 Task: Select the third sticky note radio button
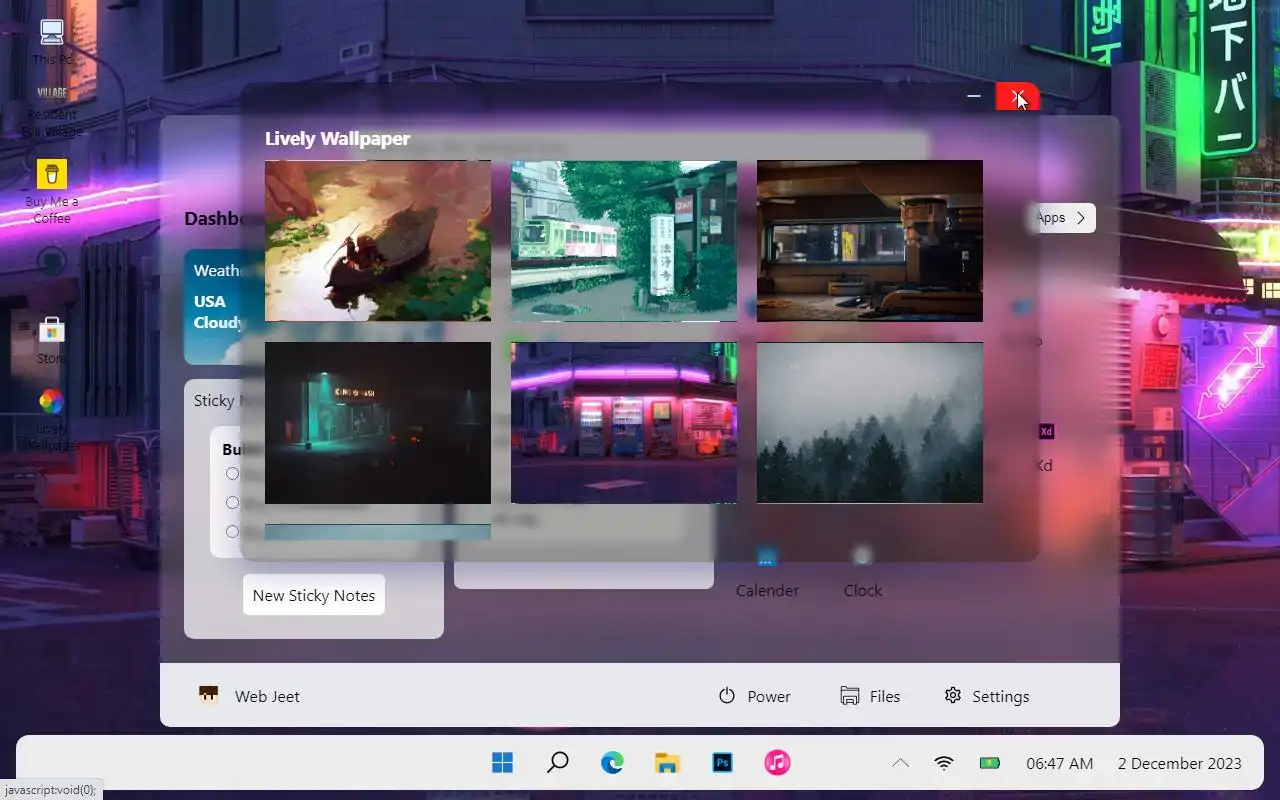click(x=232, y=532)
